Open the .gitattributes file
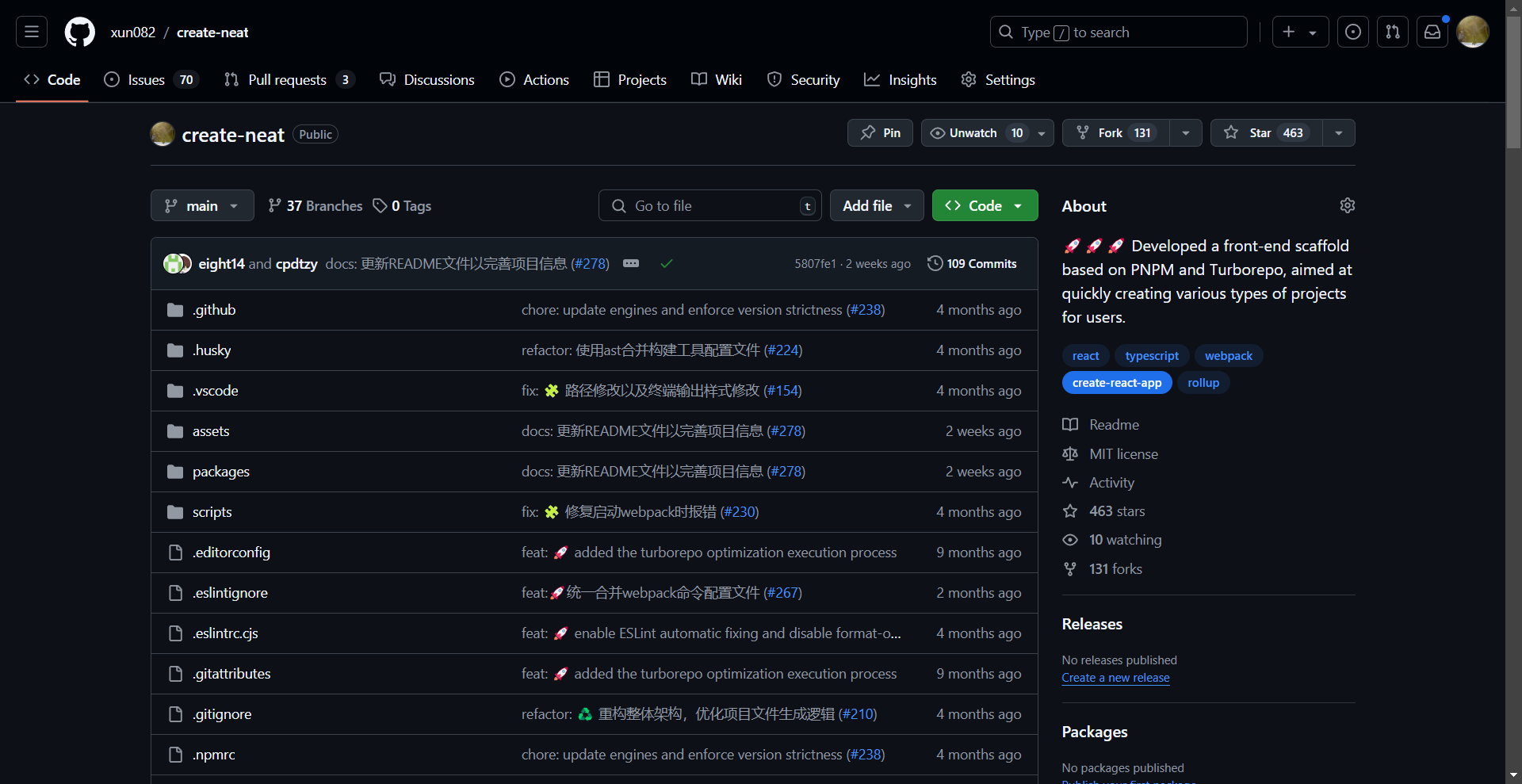Image resolution: width=1522 pixels, height=784 pixels. click(x=231, y=673)
